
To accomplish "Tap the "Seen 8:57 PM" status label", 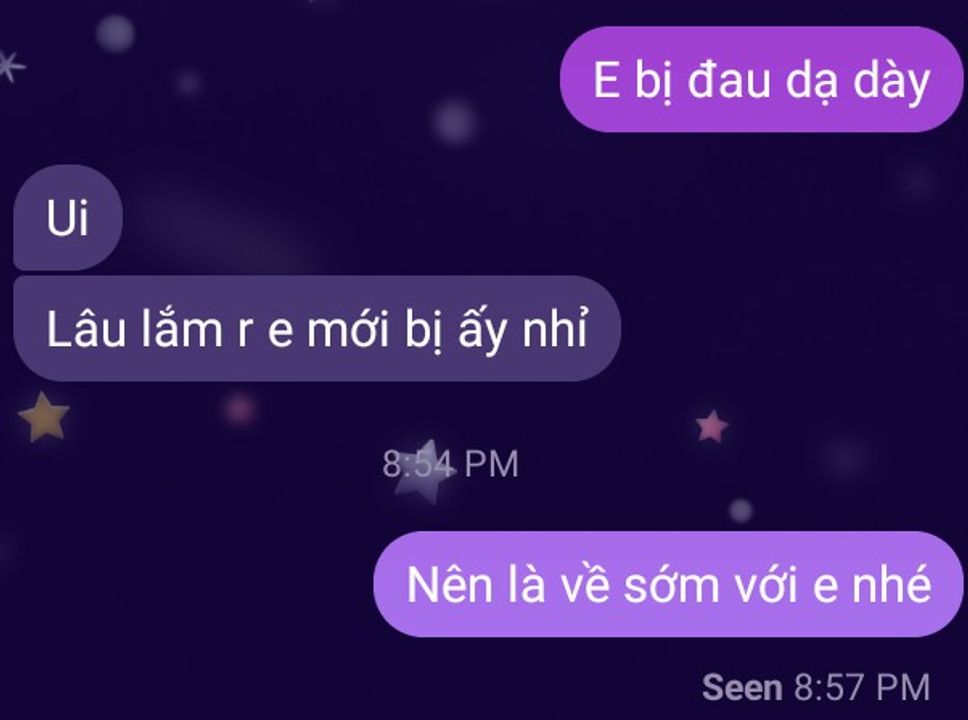I will pos(816,687).
